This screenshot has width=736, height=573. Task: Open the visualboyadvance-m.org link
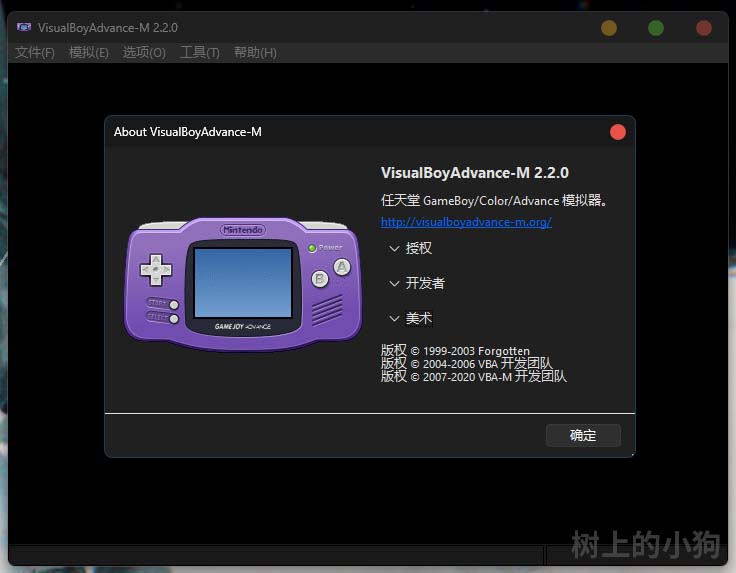(x=466, y=222)
